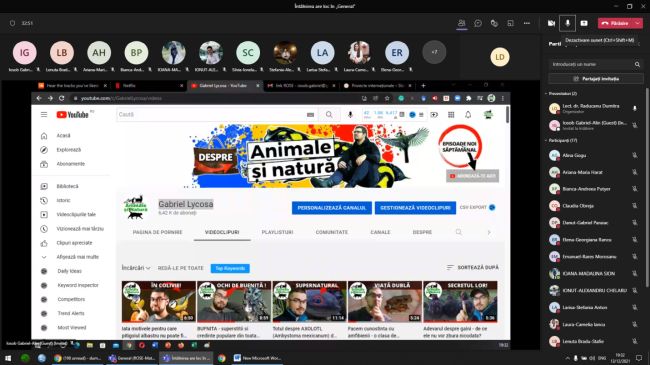Click the LD avatar tile

click(x=500, y=57)
